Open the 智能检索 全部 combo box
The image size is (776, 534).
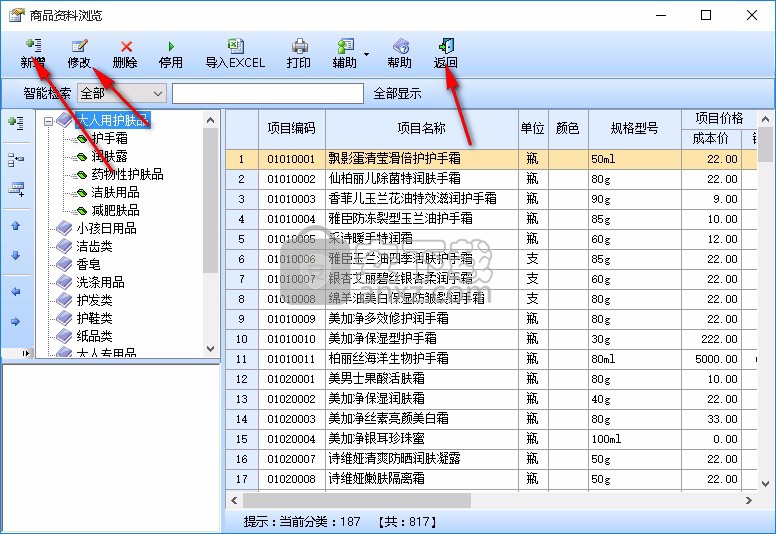(121, 93)
